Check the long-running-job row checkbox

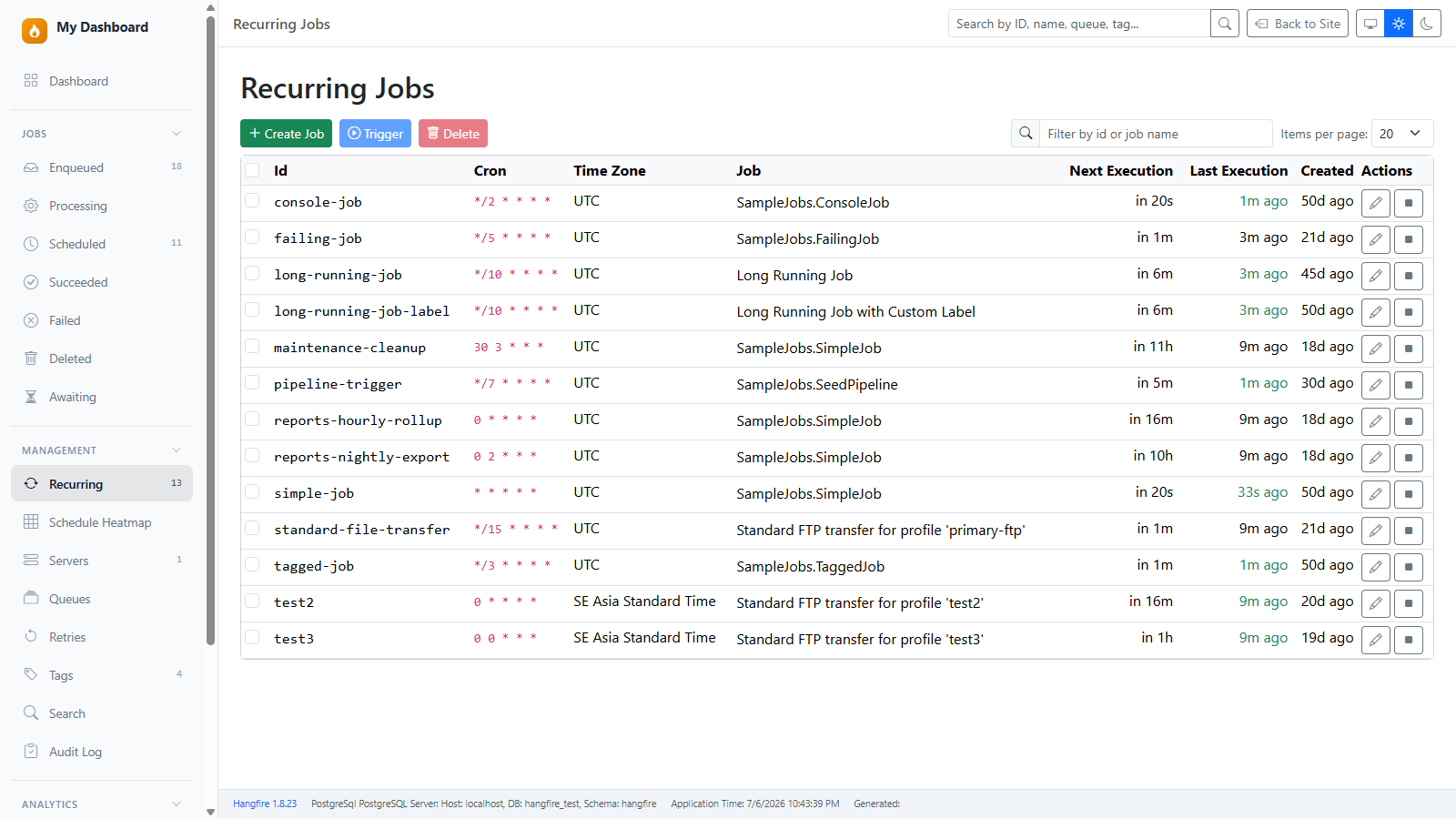(252, 274)
